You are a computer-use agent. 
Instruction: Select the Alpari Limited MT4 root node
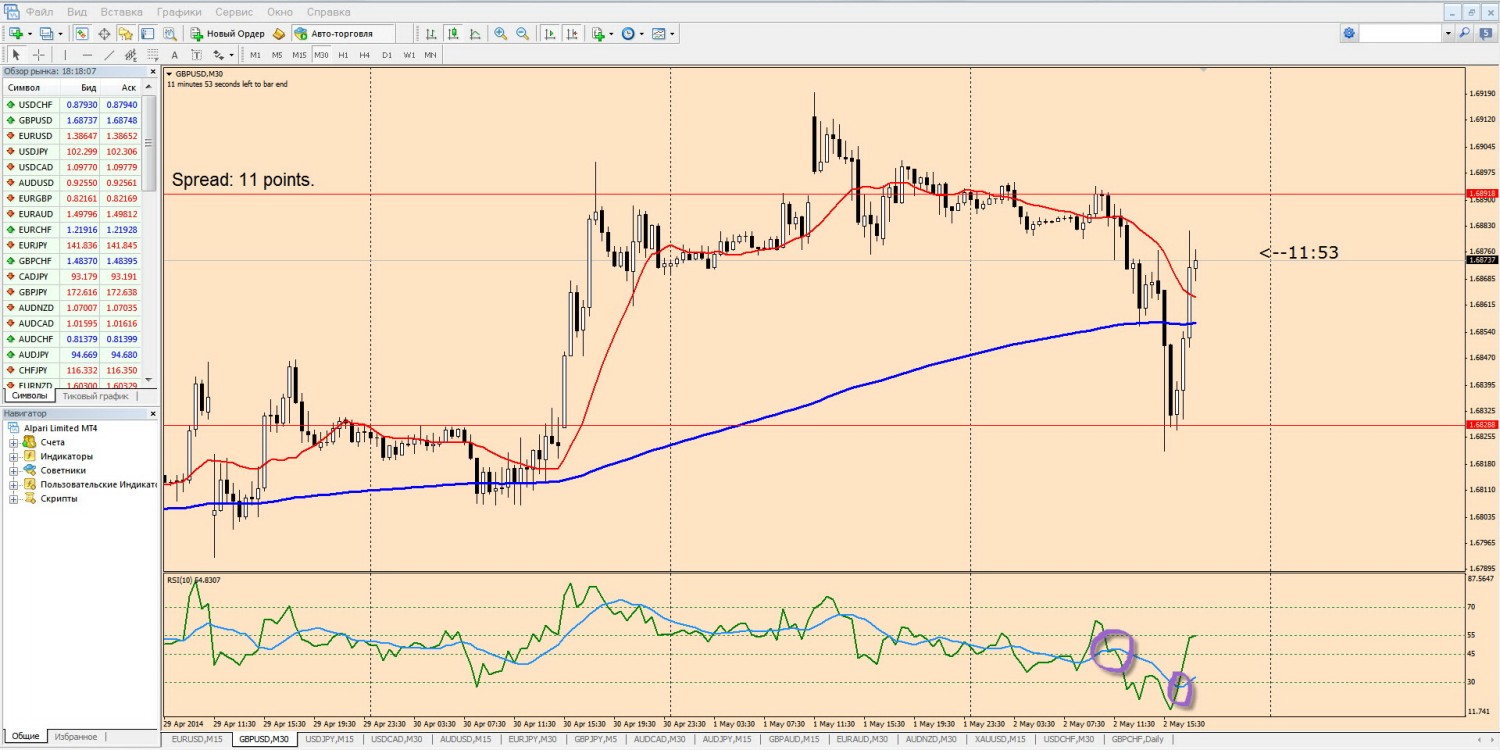pyautogui.click(x=60, y=428)
